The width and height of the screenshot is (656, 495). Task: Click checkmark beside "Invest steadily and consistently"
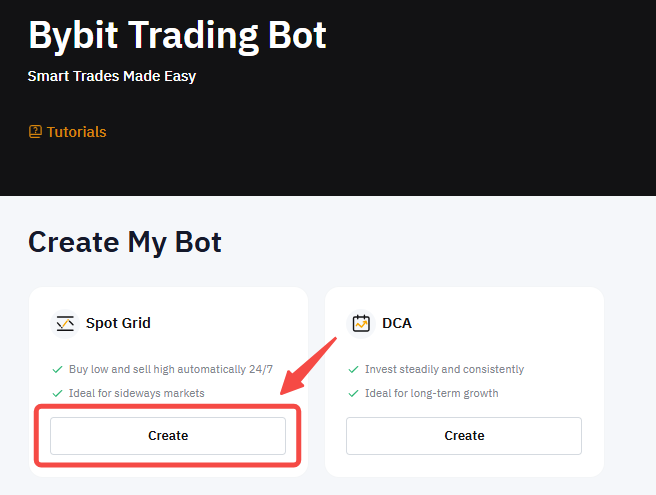point(353,369)
